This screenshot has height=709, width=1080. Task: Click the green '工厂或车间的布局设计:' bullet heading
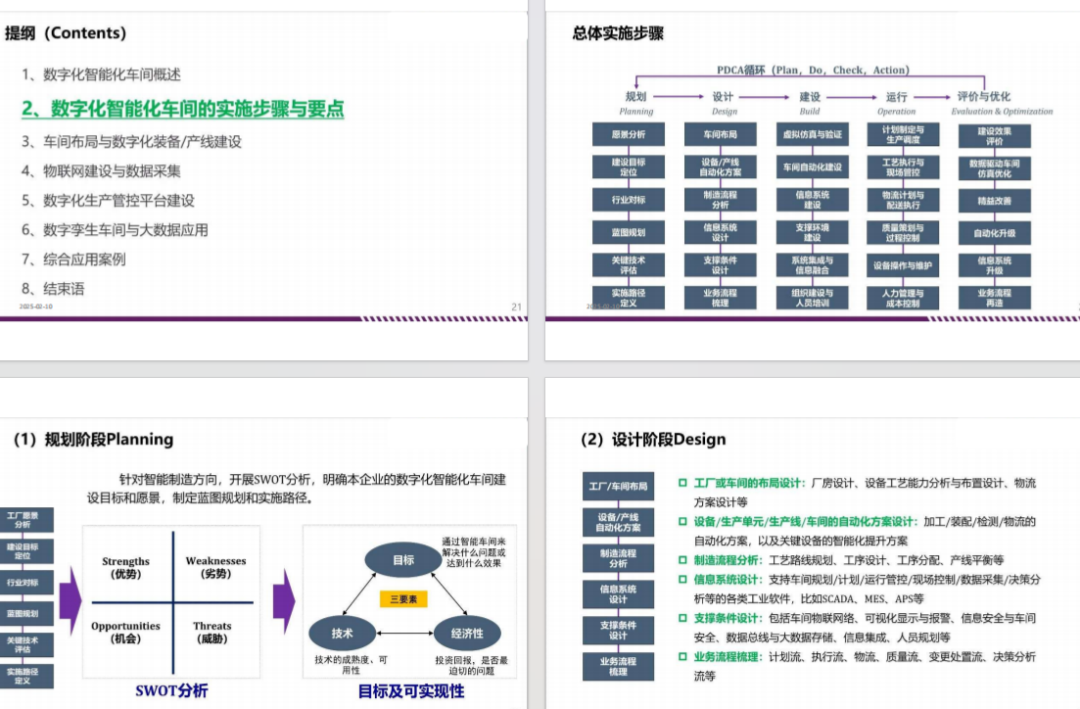click(x=749, y=483)
